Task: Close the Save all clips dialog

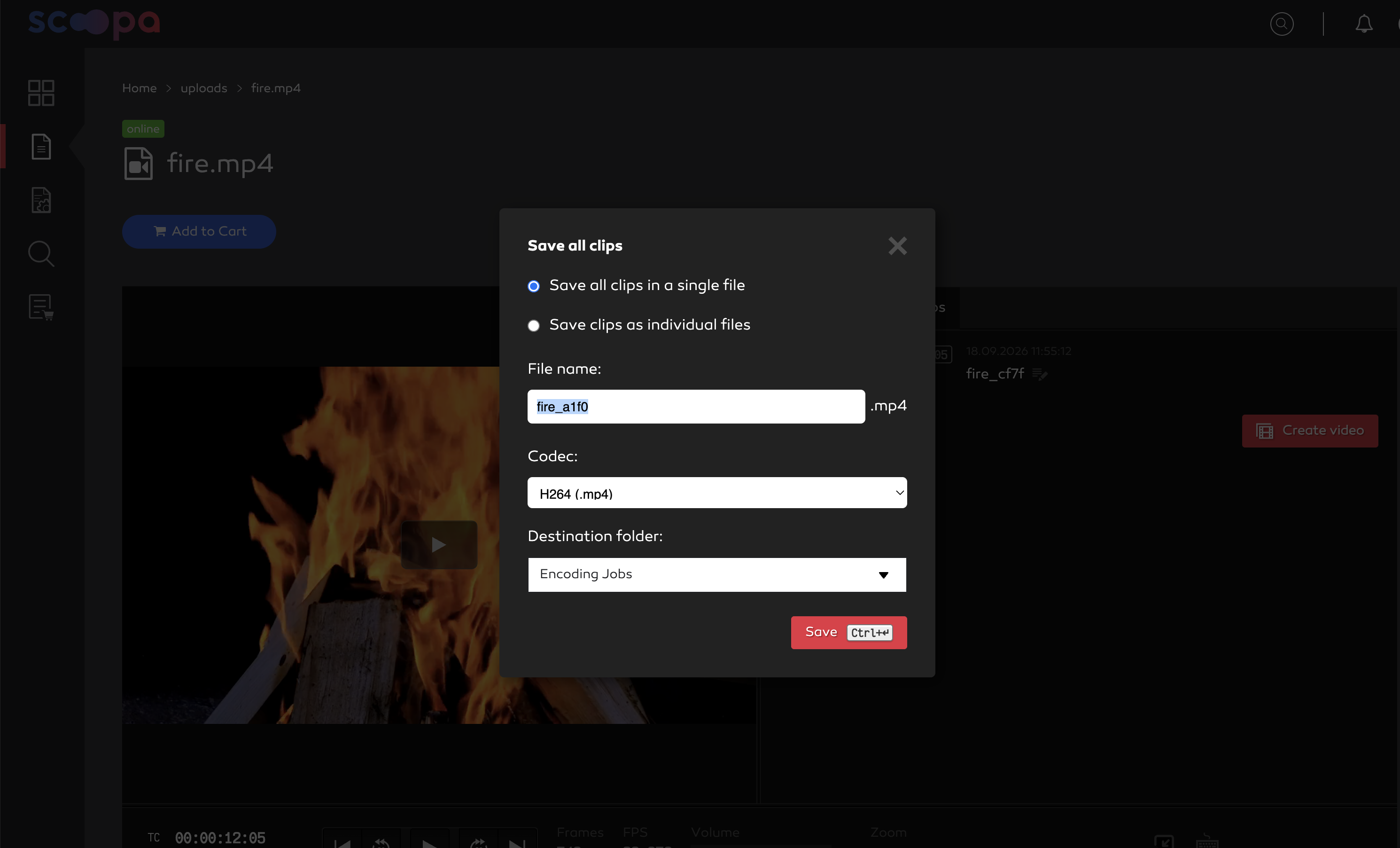Action: click(897, 245)
